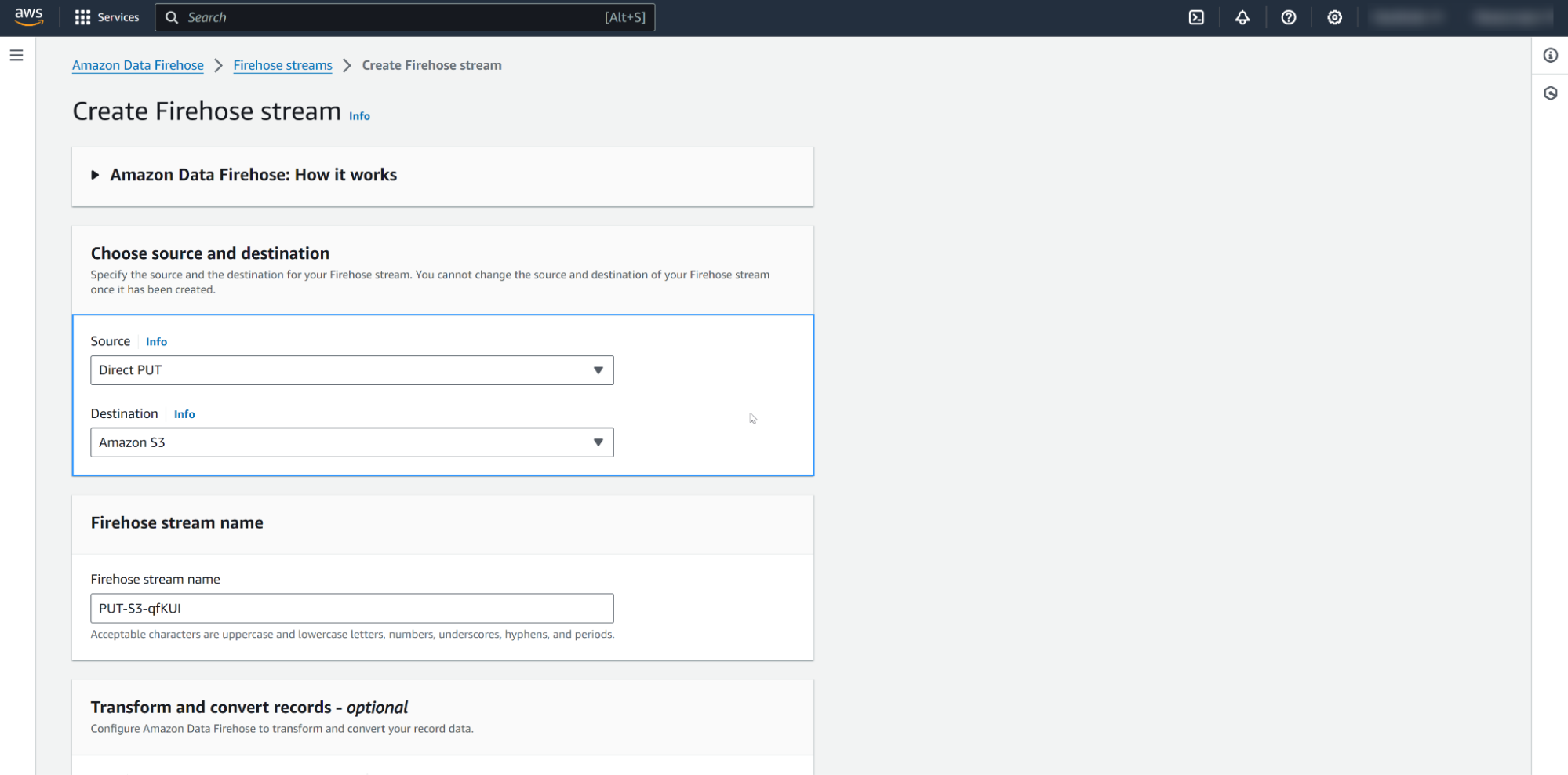This screenshot has width=1568, height=775.
Task: Click Info link beside Destination
Action: (x=184, y=413)
